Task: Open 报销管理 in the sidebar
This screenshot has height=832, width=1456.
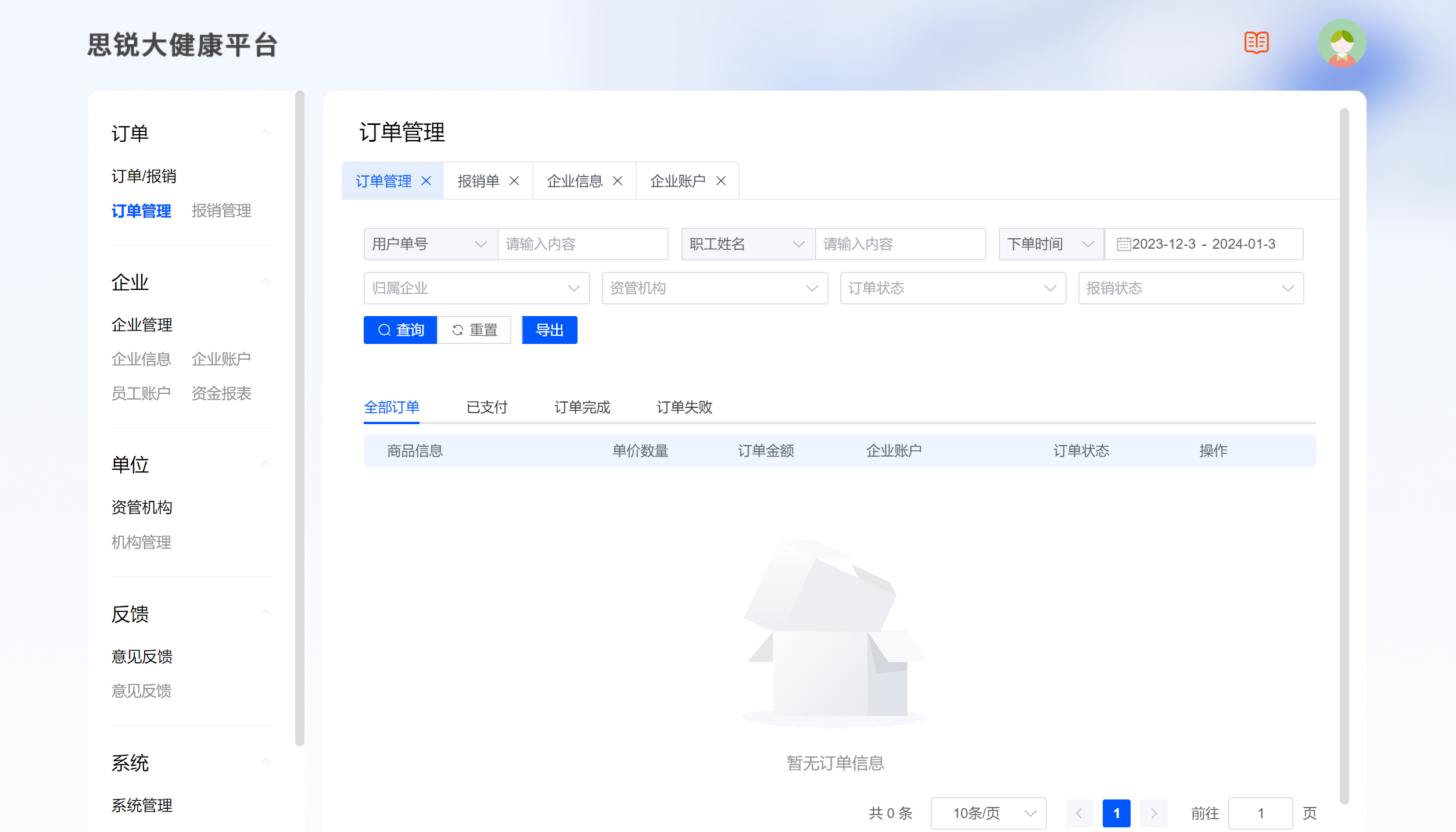Action: pyautogui.click(x=221, y=211)
